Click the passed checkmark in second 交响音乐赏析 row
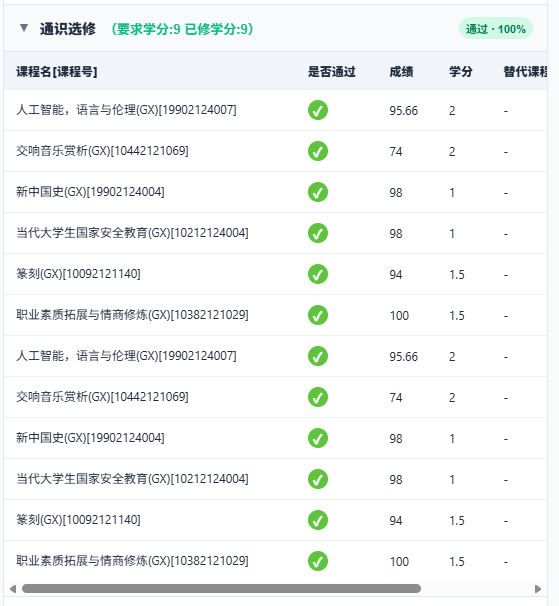 318,397
